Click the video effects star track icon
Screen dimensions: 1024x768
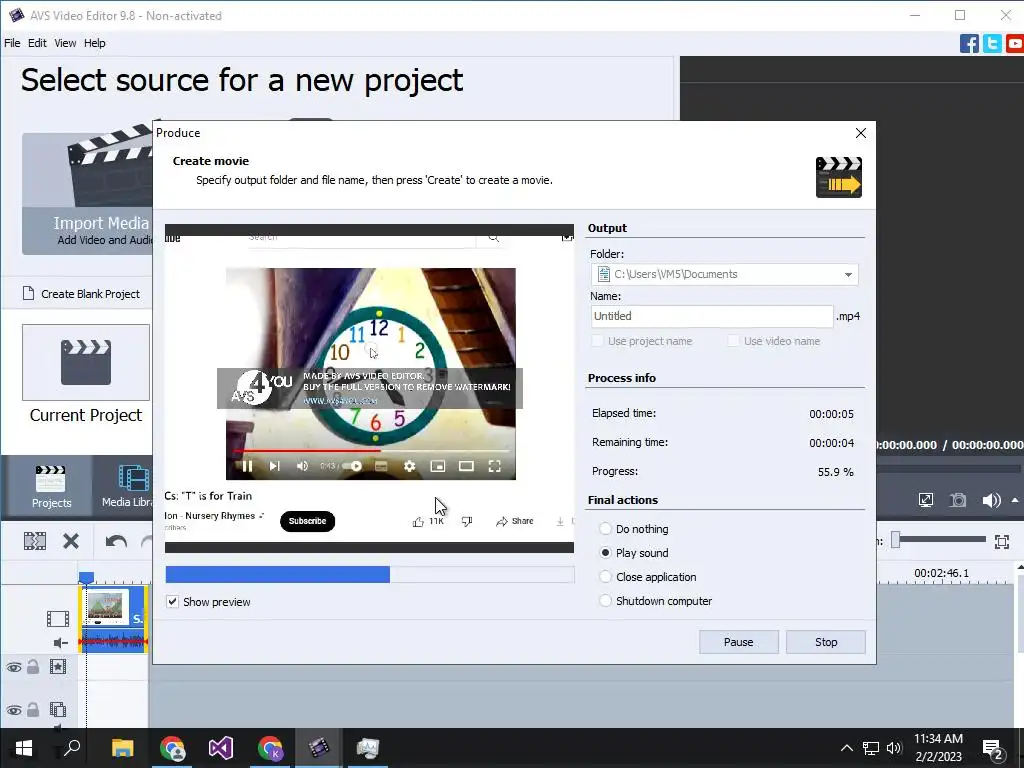(58, 667)
